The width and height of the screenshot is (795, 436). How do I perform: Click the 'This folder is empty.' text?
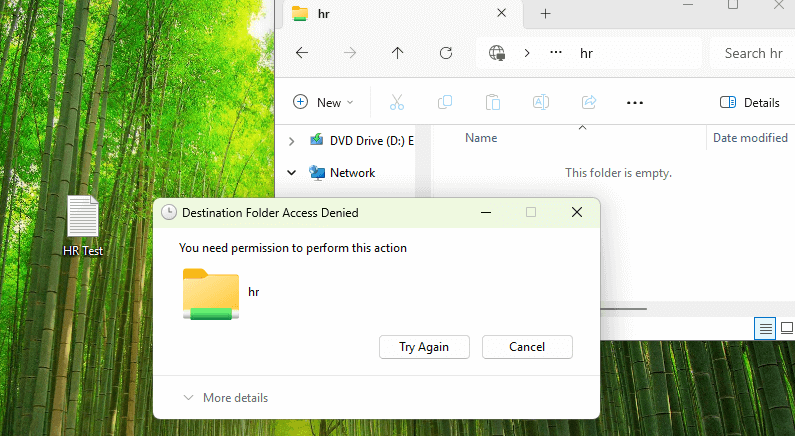point(618,173)
